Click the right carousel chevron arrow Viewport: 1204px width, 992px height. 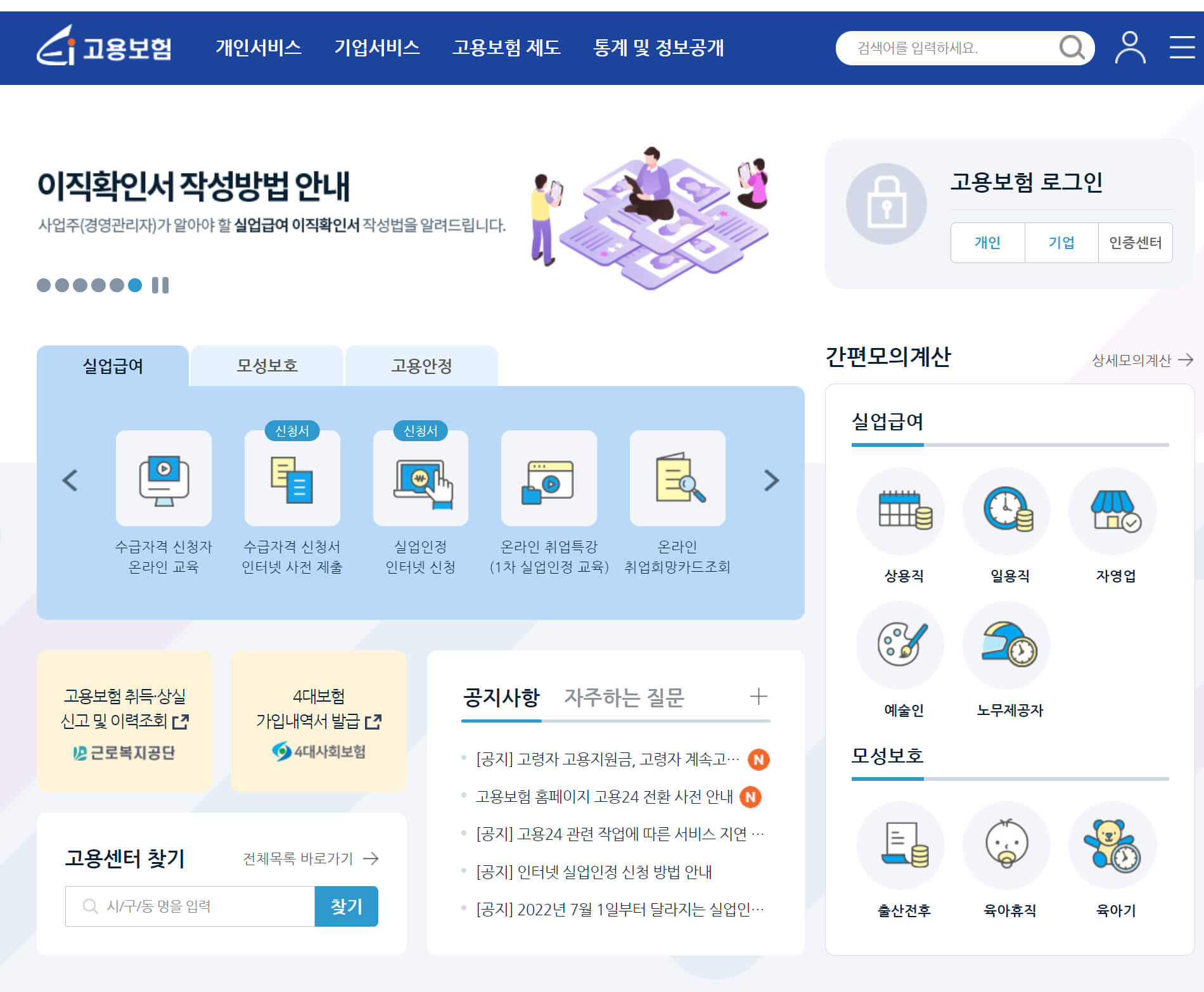click(771, 482)
